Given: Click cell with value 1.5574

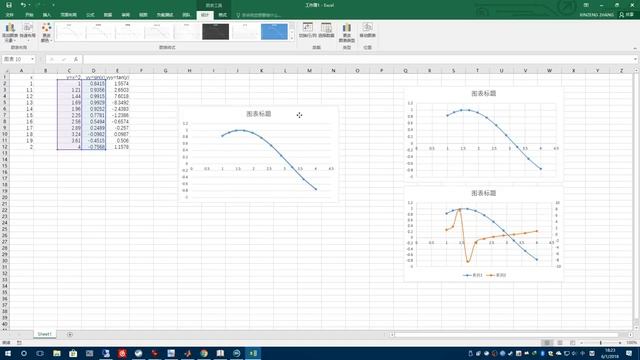Looking at the screenshot, I should (118, 84).
